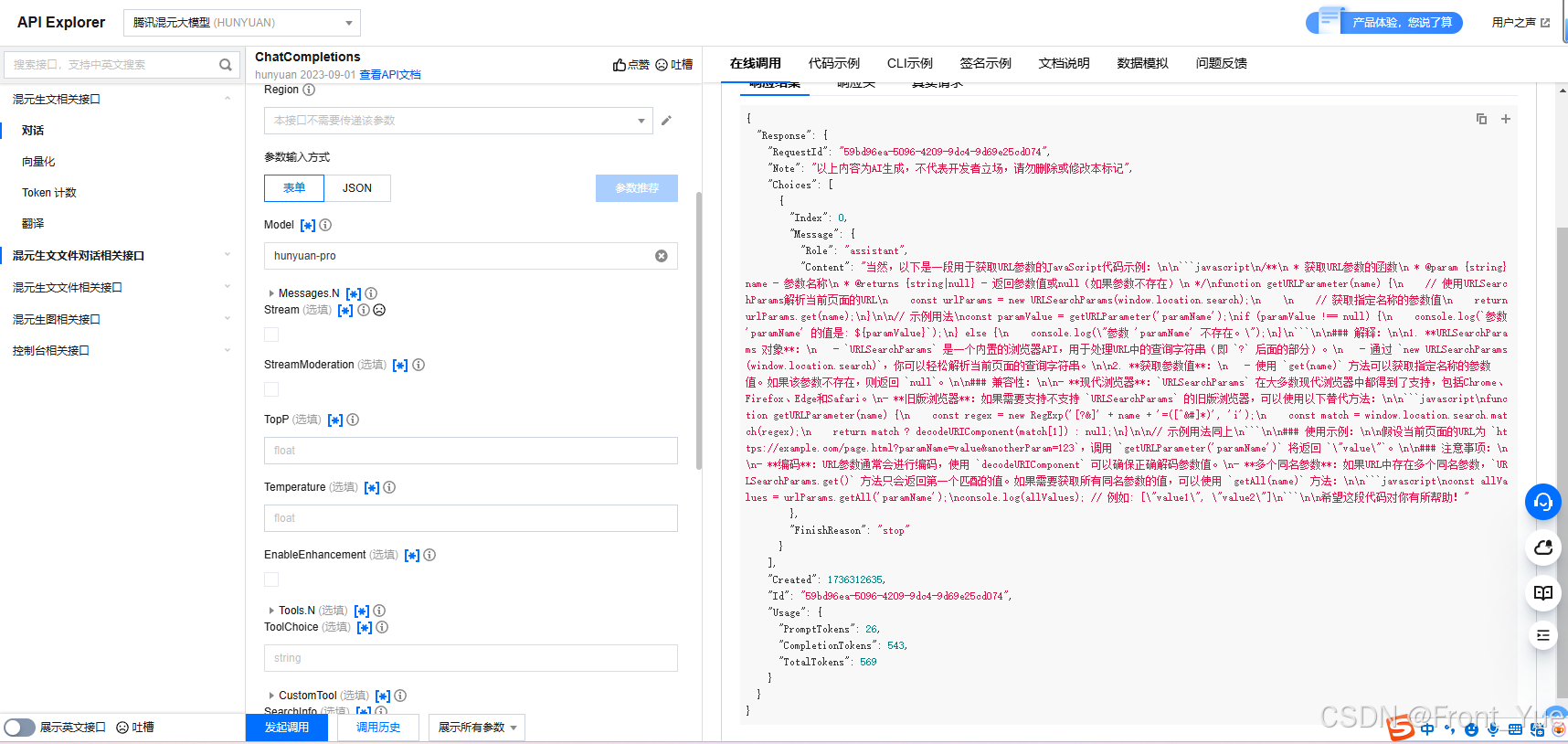Expand the Tools.N parameter
Image resolution: width=1568 pixels, height=744 pixels.
271,611
